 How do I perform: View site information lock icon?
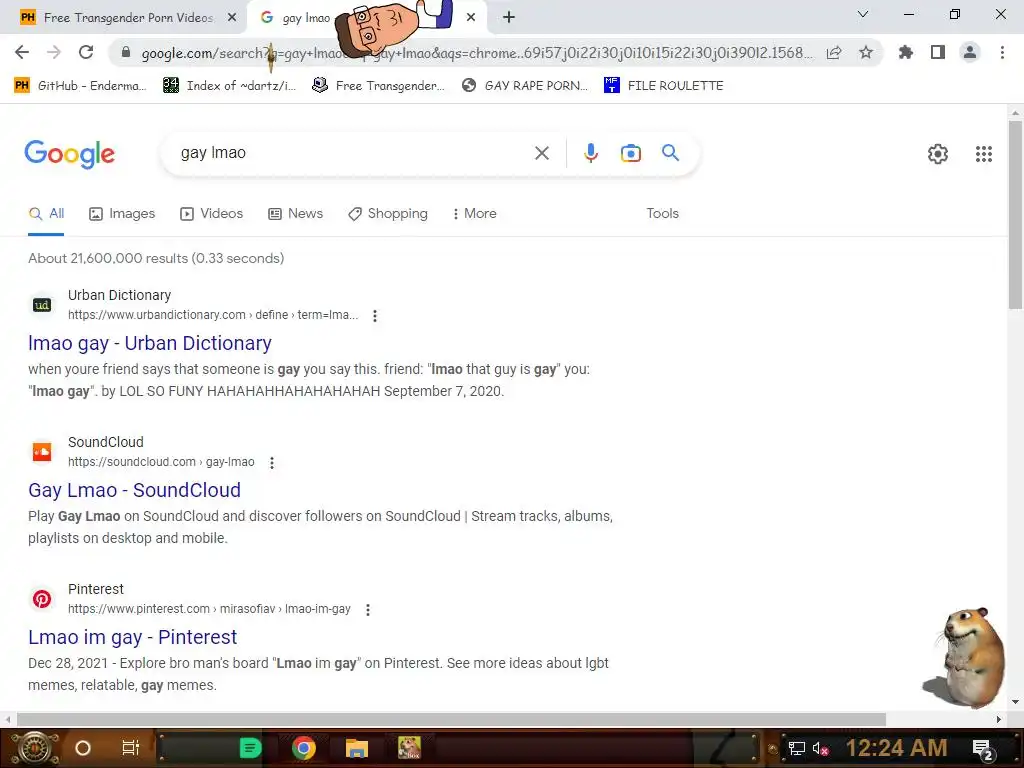(126, 52)
